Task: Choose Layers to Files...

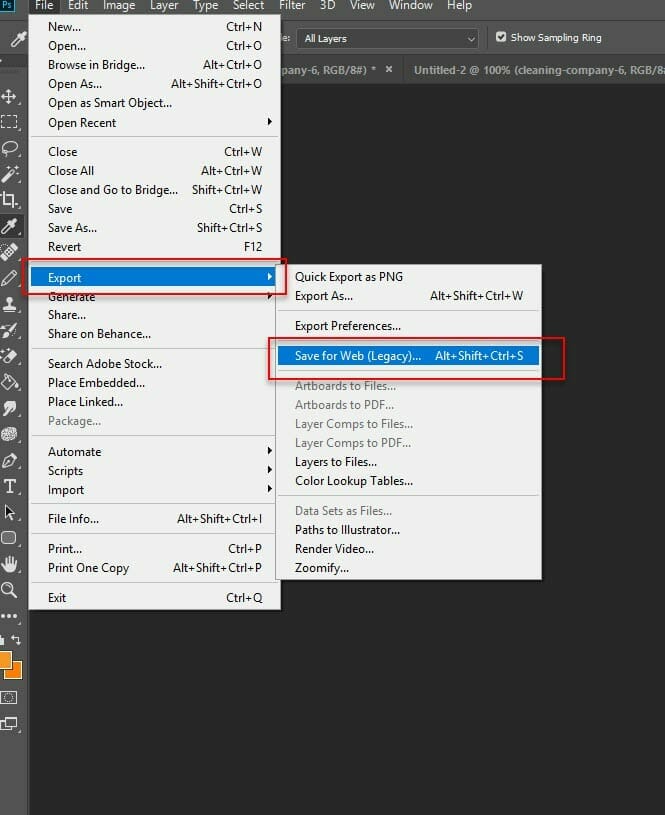Action: coord(408,462)
